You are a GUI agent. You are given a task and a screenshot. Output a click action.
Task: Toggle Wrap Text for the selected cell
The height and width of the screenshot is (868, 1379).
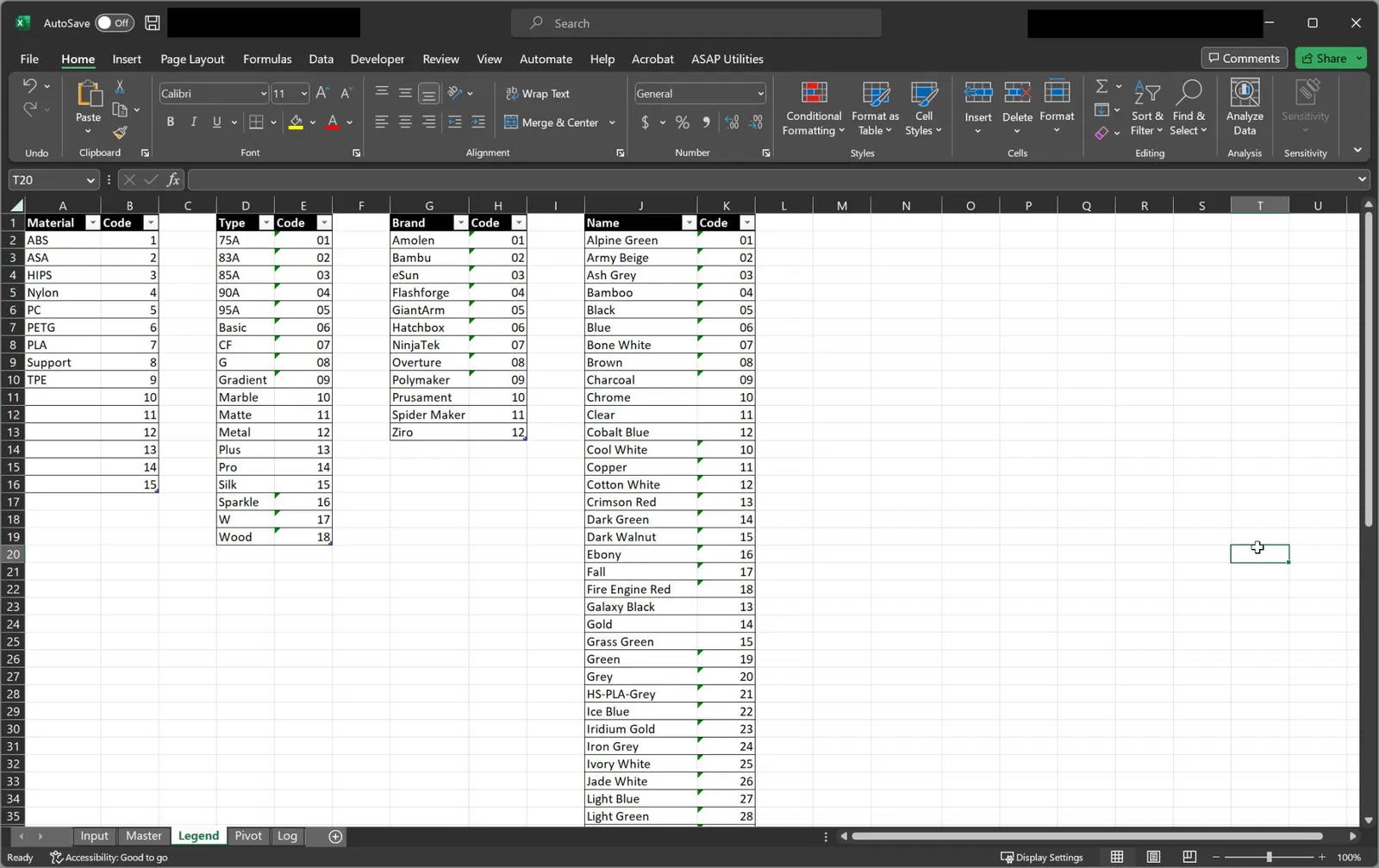coord(537,93)
